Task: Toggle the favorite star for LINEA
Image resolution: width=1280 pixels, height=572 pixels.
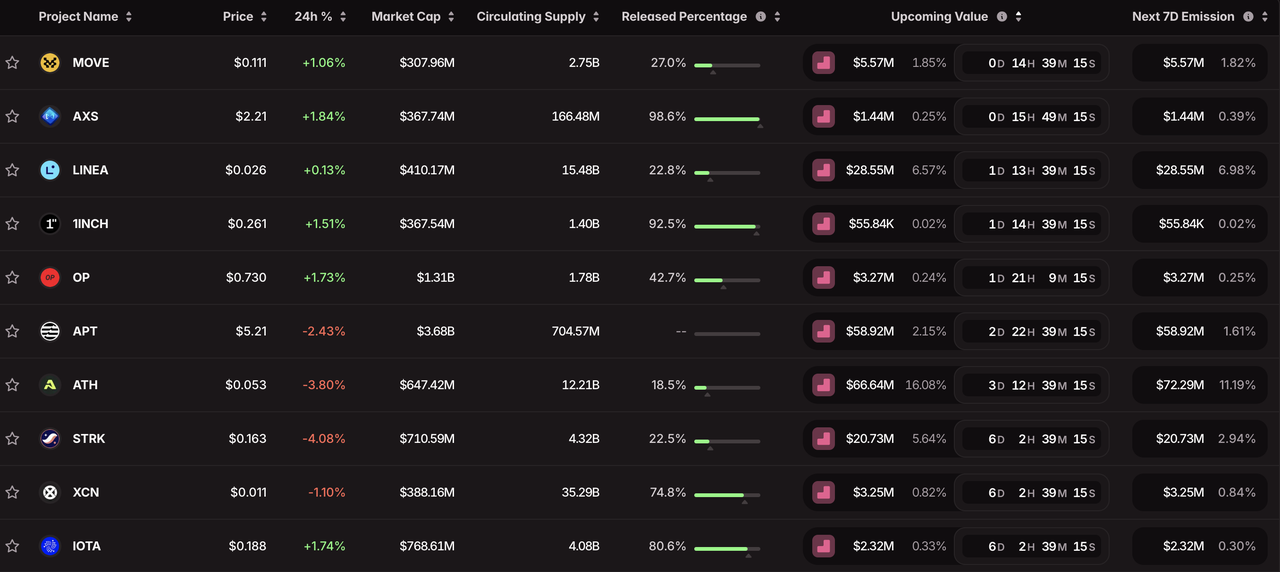Action: coord(12,170)
